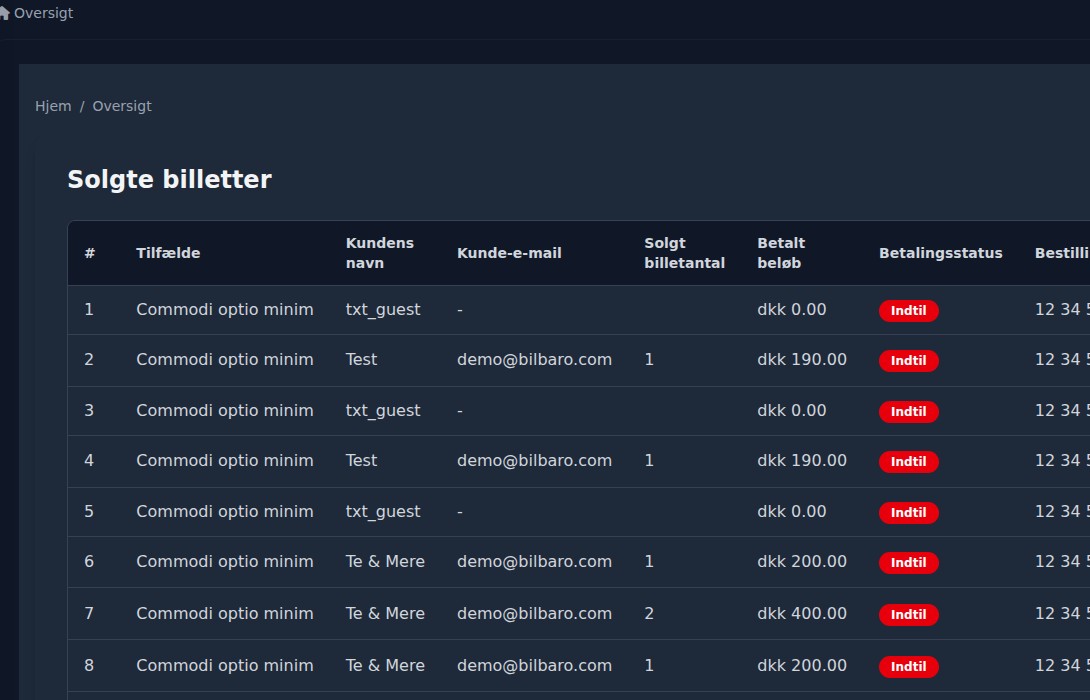Click ticket count 2 in row 7
This screenshot has width=1090, height=700.
[649, 613]
